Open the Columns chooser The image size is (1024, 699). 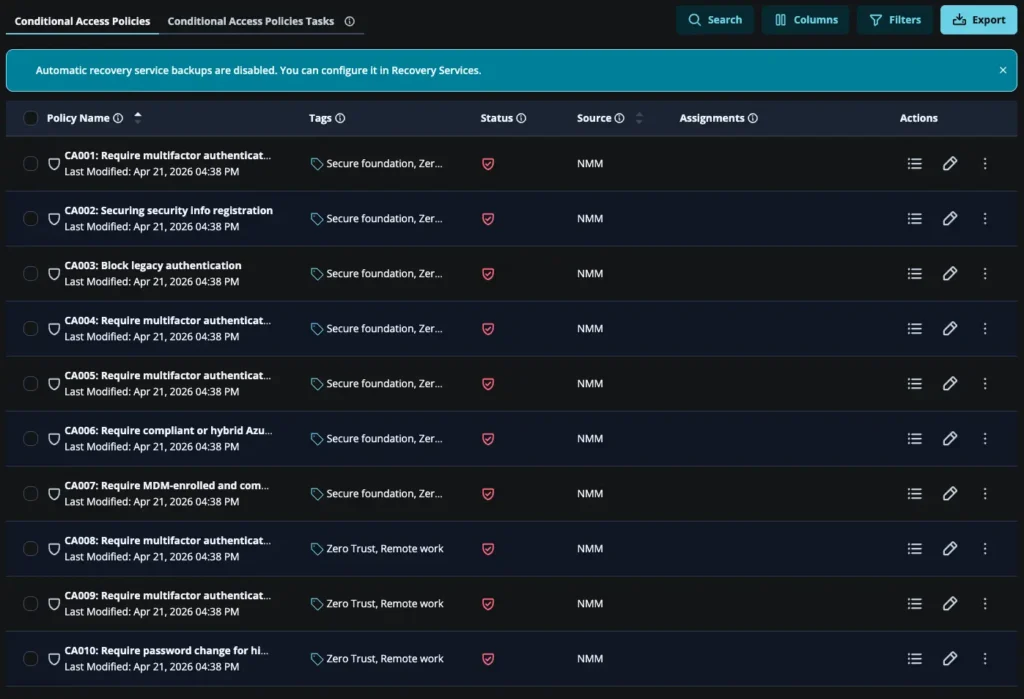[x=805, y=20]
